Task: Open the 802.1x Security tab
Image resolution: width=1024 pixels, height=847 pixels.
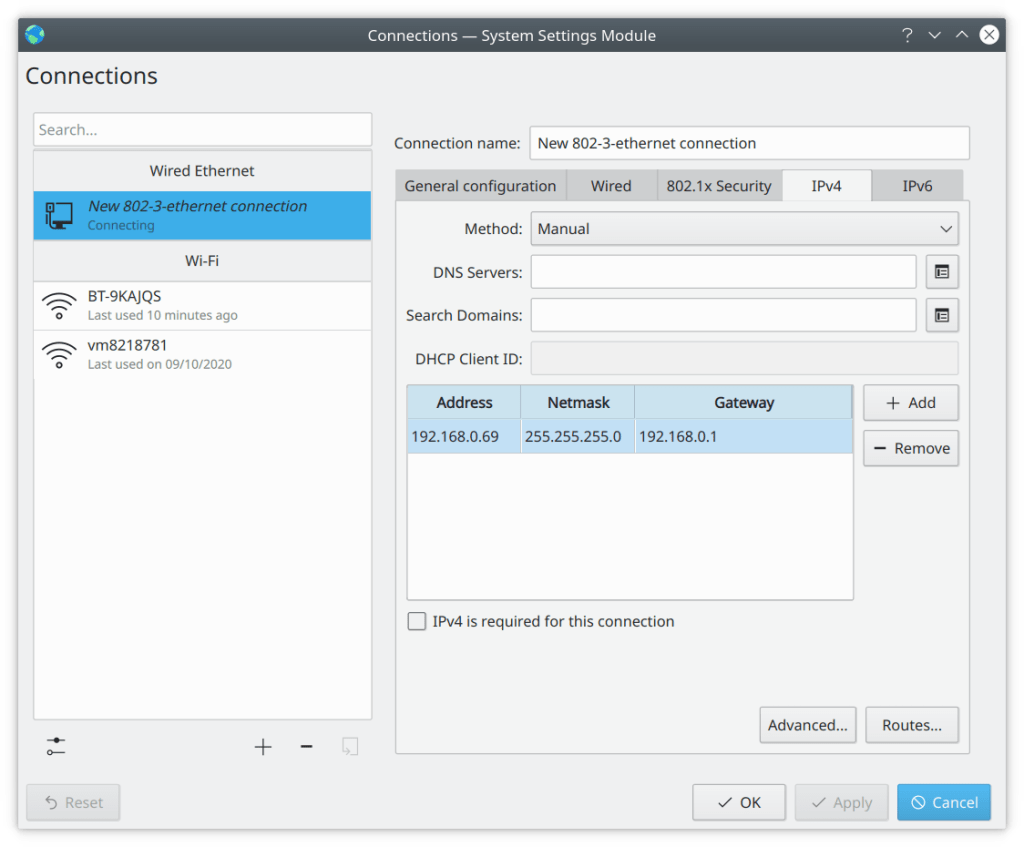Action: click(x=719, y=186)
